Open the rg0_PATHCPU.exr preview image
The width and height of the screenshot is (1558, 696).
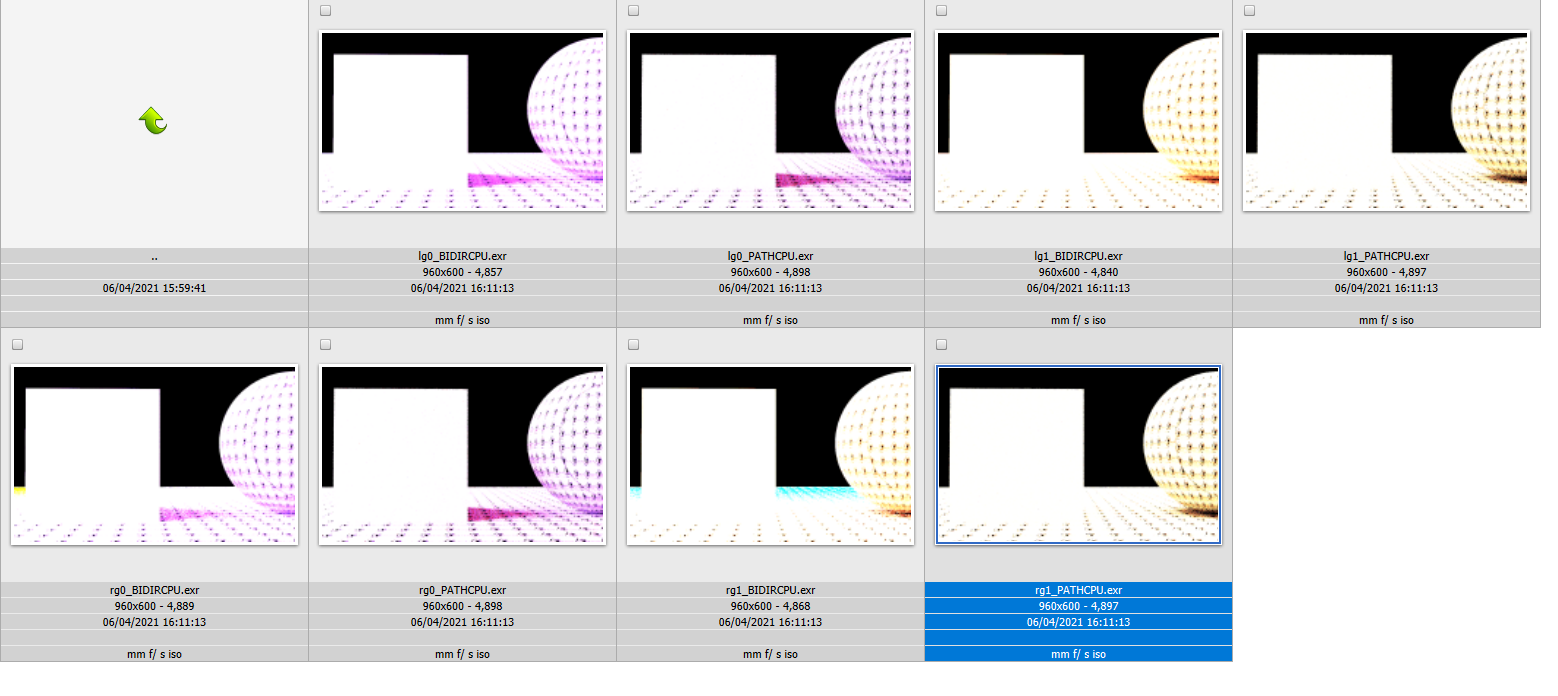462,455
